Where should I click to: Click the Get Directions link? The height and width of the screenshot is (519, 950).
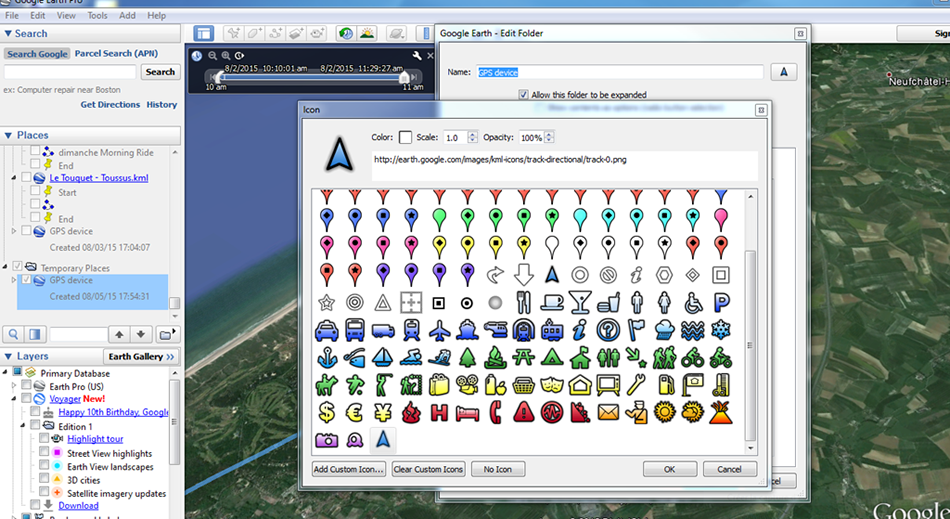[110, 105]
